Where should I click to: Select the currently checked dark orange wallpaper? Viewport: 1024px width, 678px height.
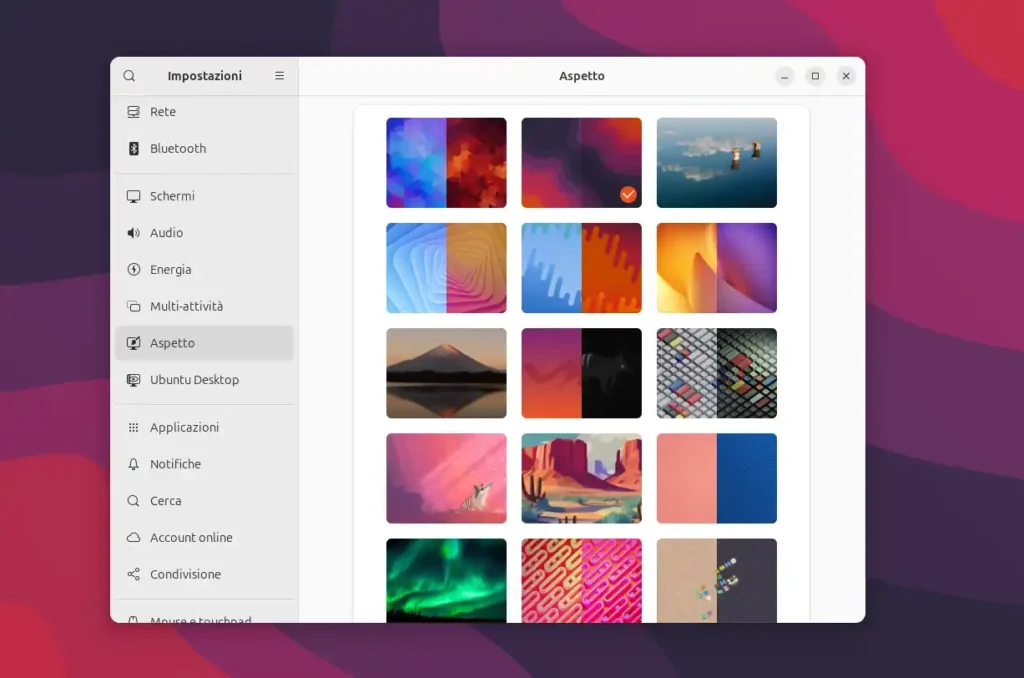pyautogui.click(x=581, y=162)
